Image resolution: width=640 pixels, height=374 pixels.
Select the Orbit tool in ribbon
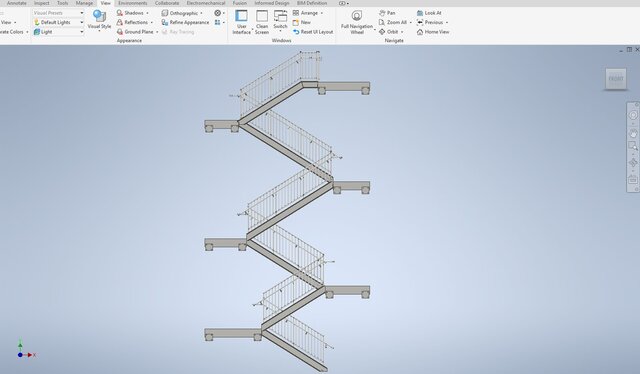click(388, 32)
